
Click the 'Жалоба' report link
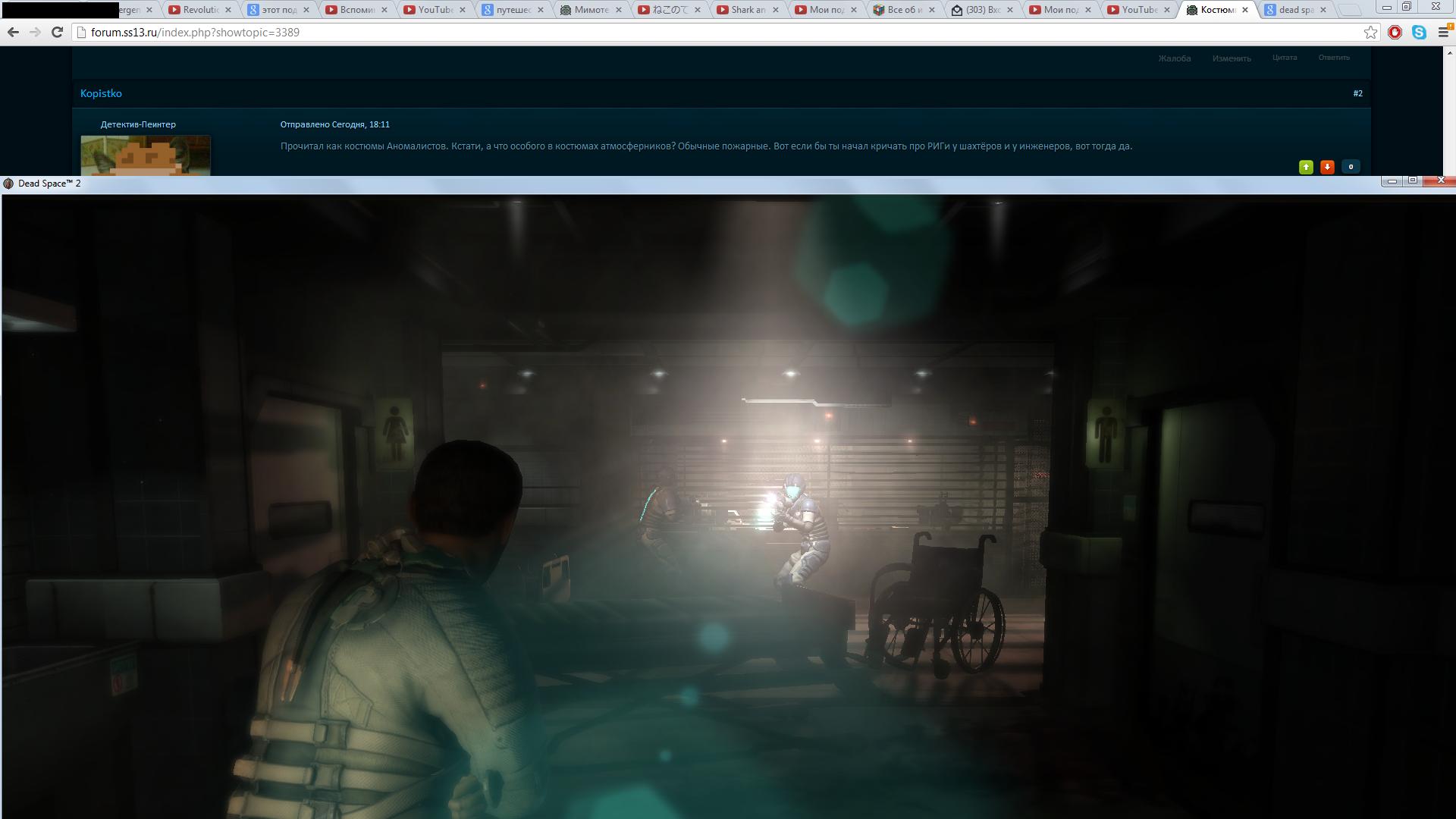(x=1175, y=58)
